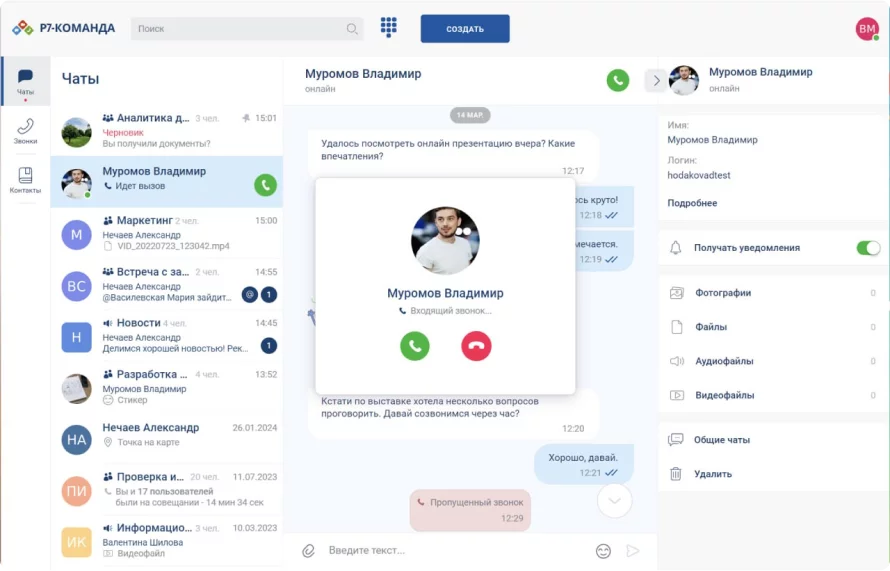This screenshot has width=890, height=571.
Task: Open the emoji picker in message box
Action: click(x=603, y=551)
